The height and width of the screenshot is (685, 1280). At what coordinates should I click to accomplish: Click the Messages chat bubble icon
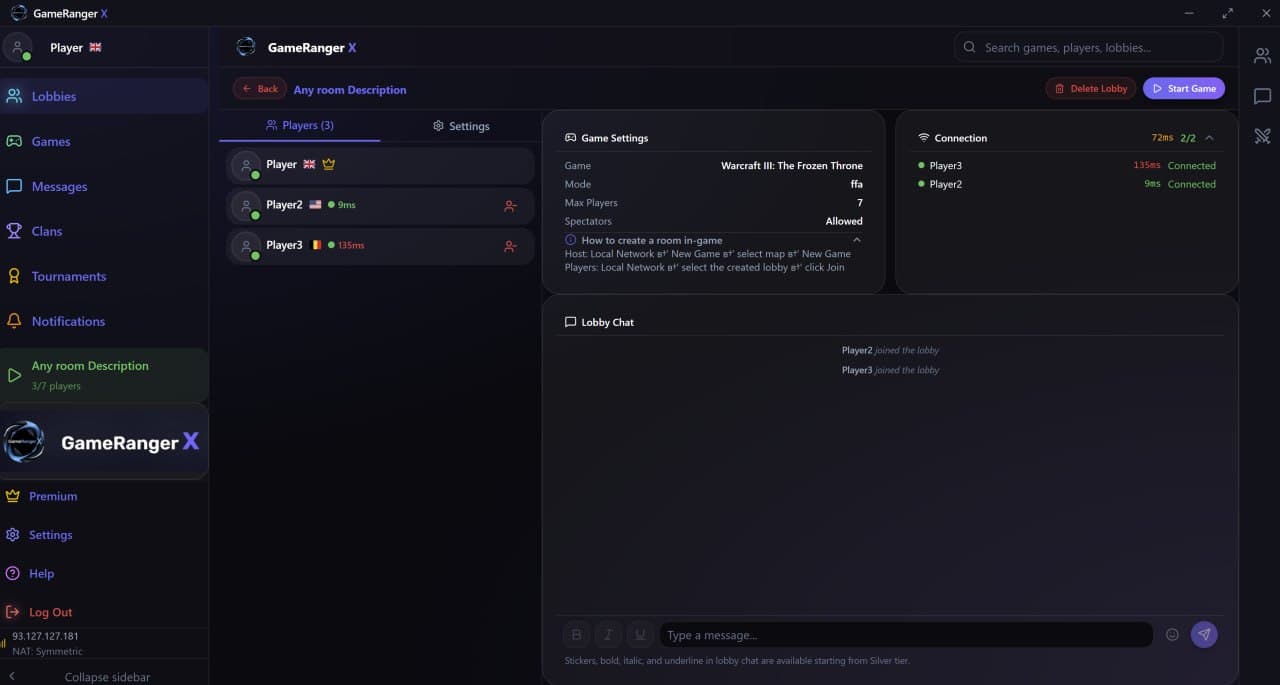[14, 186]
